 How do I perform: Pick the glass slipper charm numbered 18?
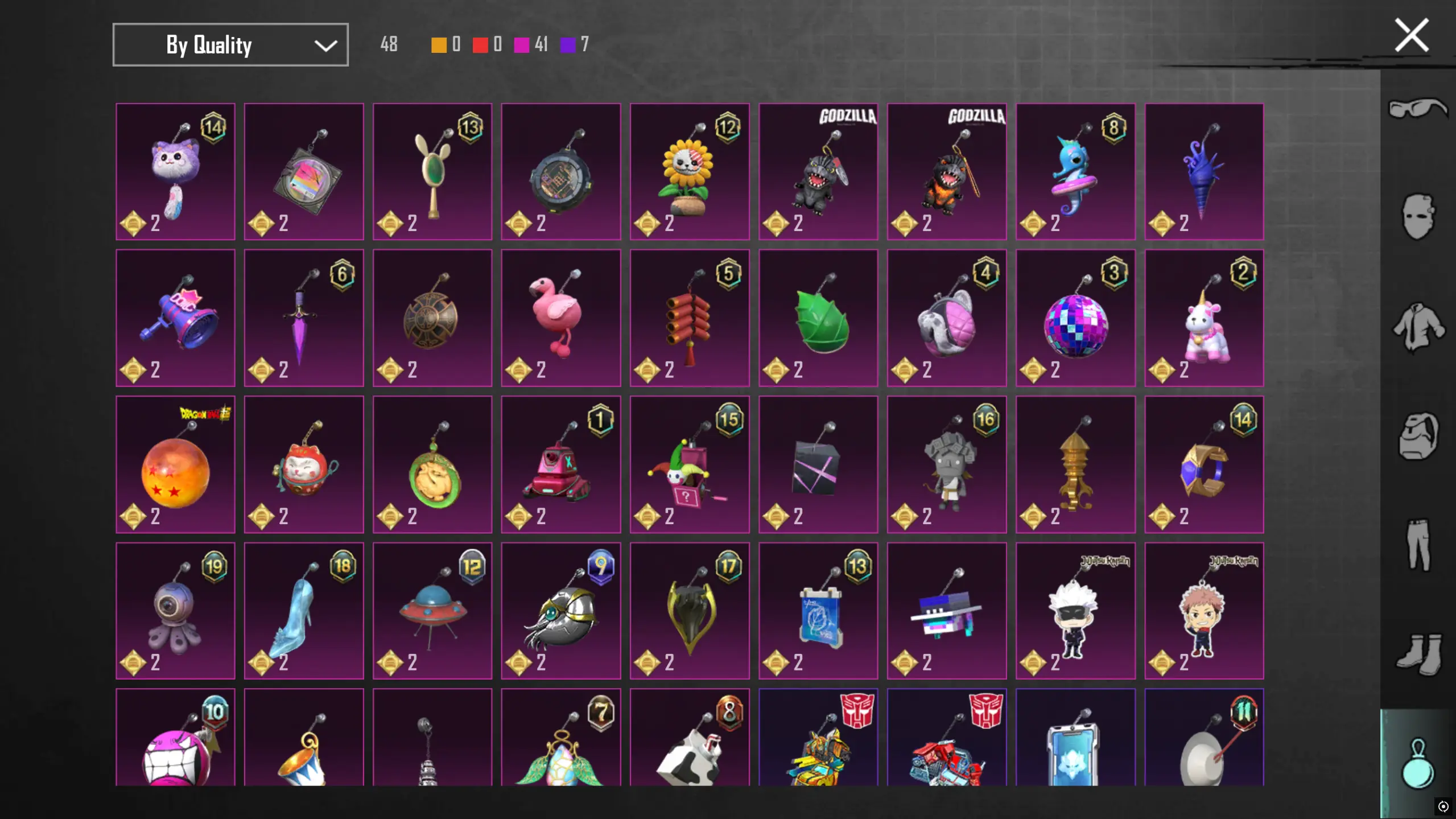304,611
